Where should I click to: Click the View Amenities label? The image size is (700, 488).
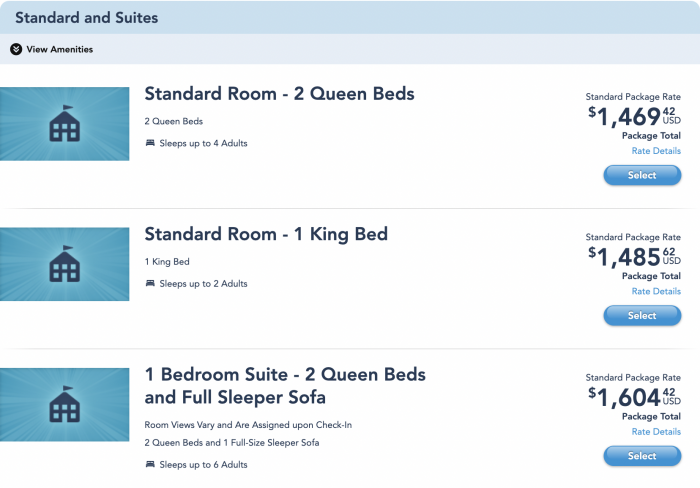pyautogui.click(x=59, y=49)
